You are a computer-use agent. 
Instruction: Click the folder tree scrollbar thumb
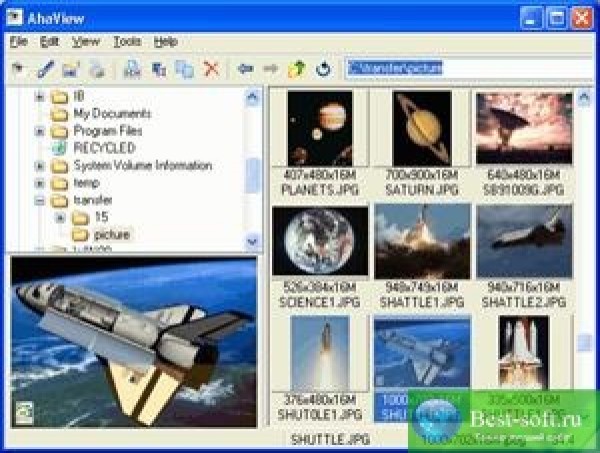[253, 176]
